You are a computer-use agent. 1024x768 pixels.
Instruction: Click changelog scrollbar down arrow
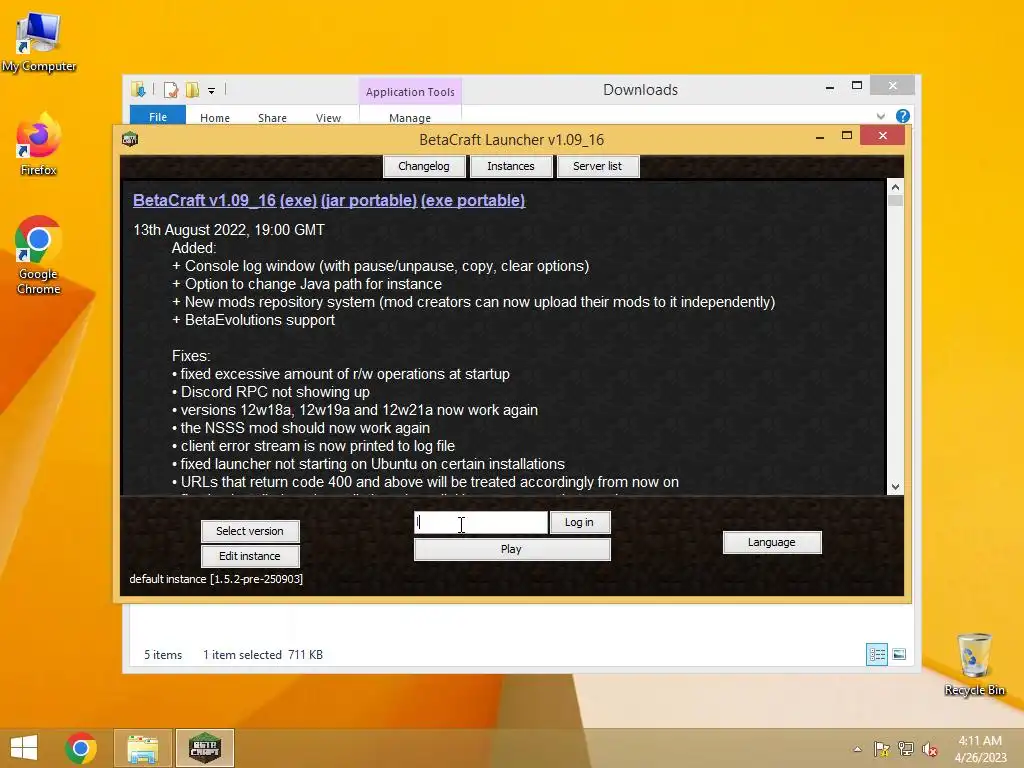coord(895,487)
